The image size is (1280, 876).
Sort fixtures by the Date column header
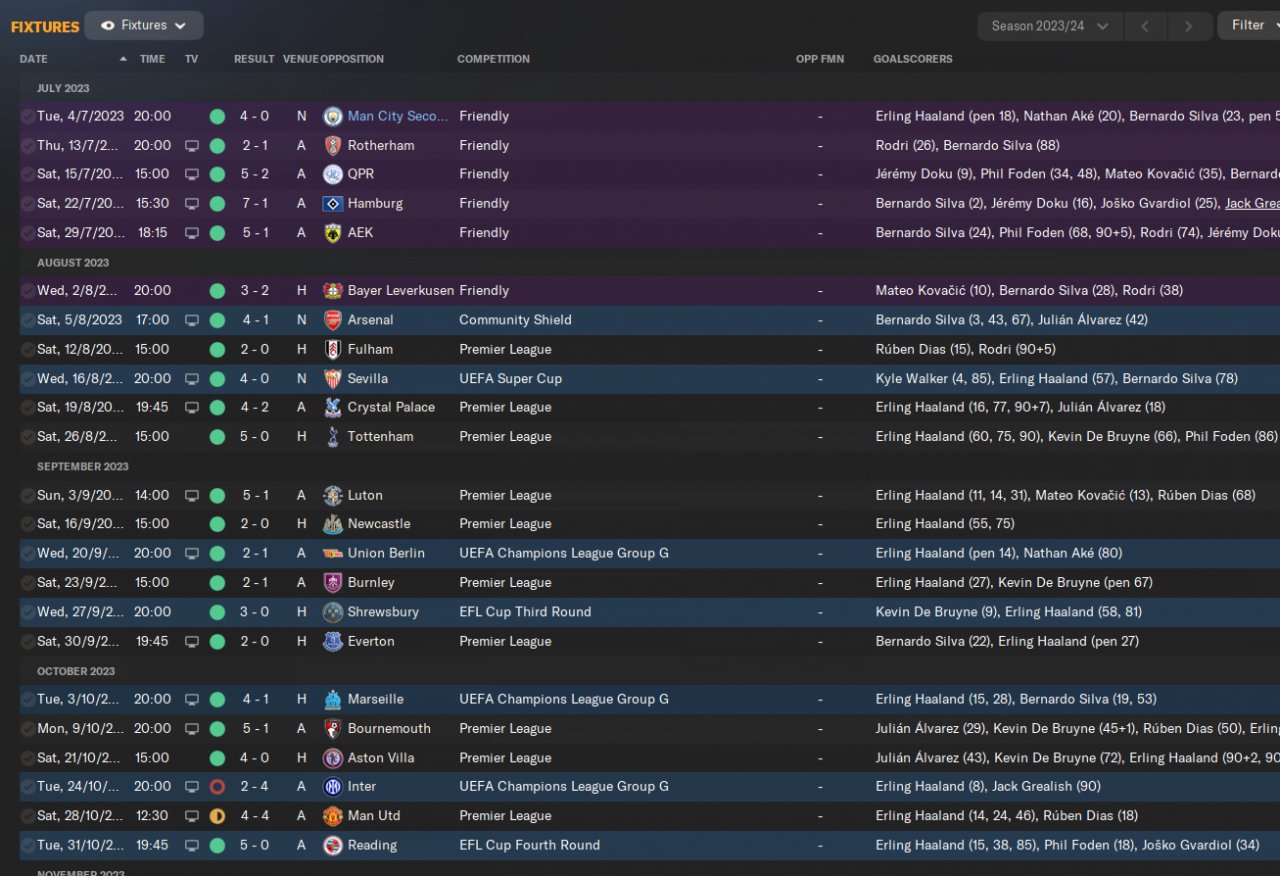[x=34, y=59]
